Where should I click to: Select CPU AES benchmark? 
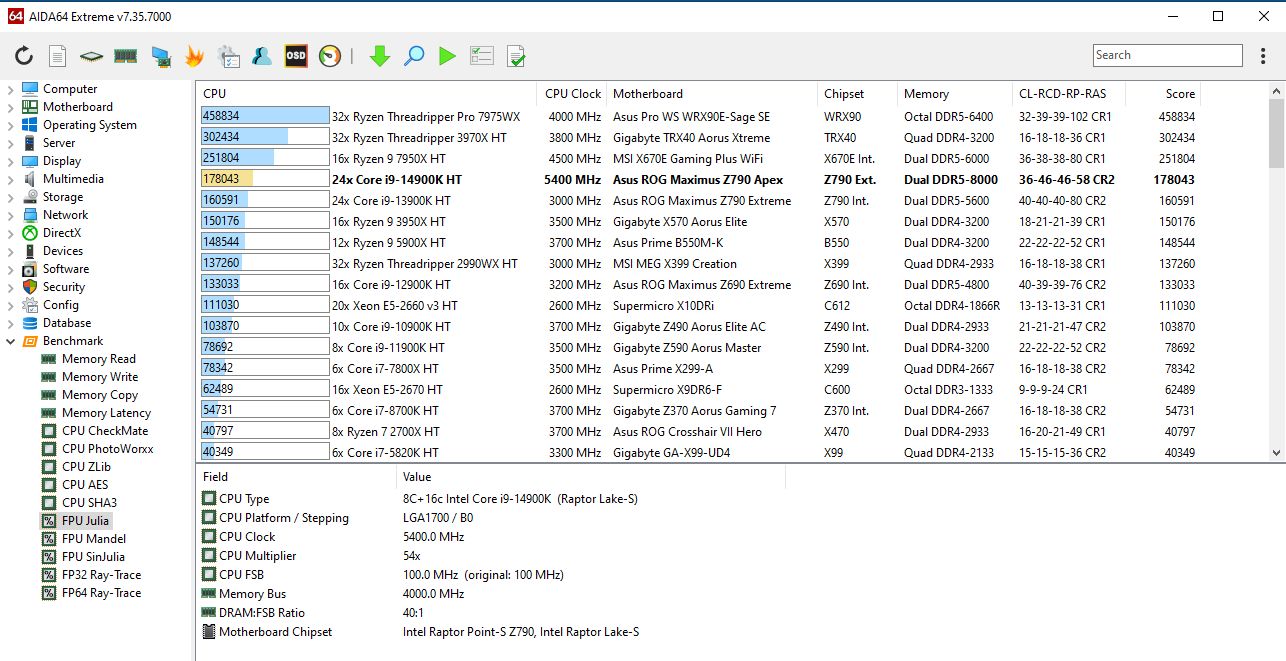coord(85,485)
